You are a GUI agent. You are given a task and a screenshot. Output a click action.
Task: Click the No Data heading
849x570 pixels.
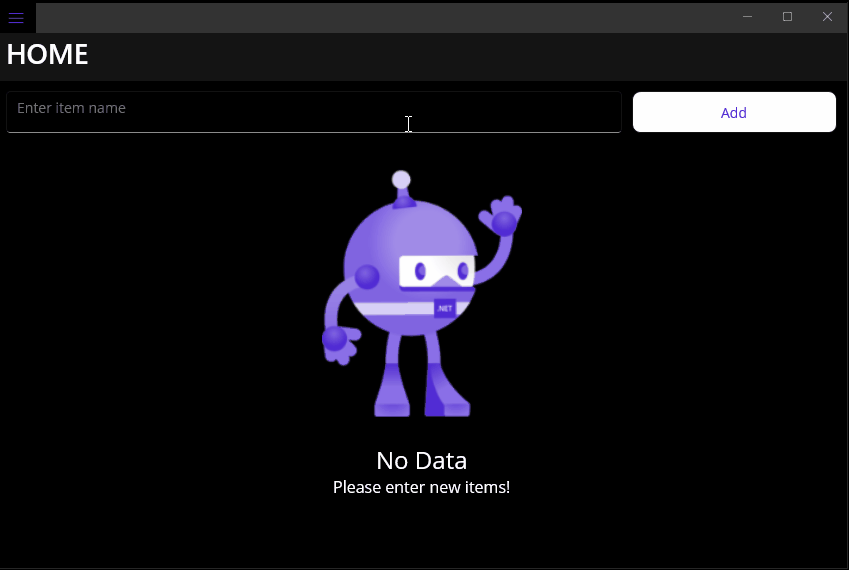click(x=421, y=461)
